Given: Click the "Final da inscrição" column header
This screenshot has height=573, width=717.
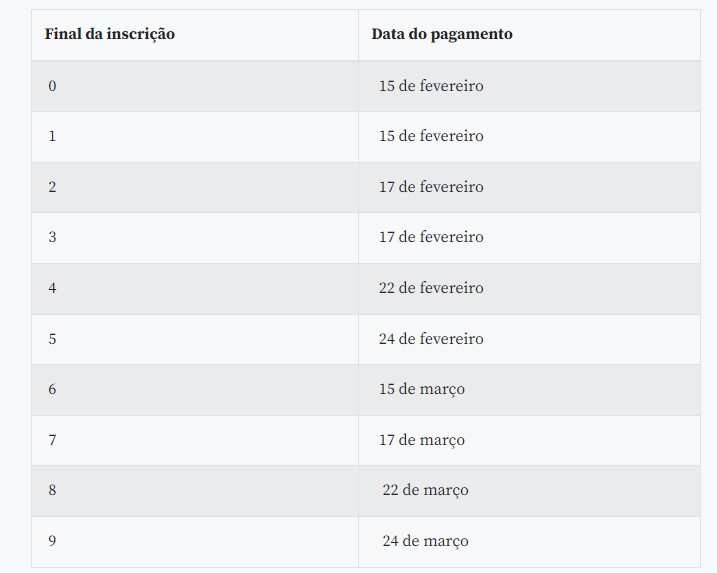Looking at the screenshot, I should pos(110,34).
